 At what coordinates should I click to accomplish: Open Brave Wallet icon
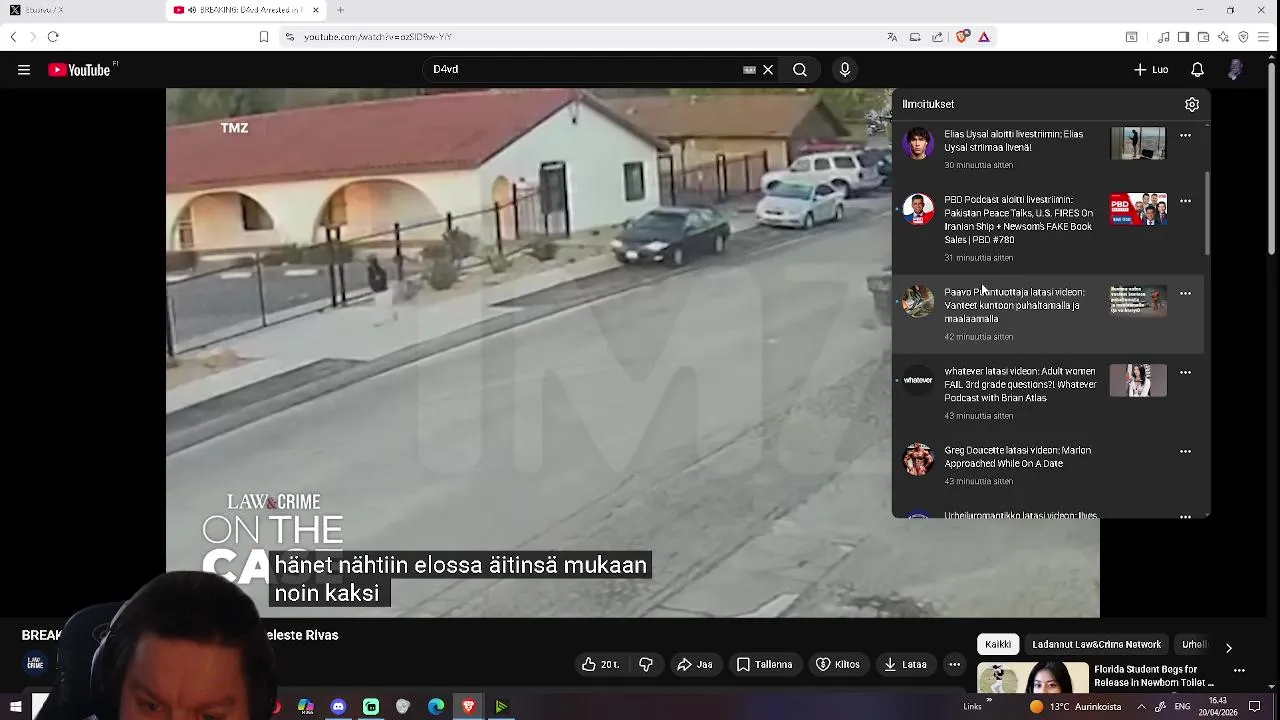pos(1203,37)
